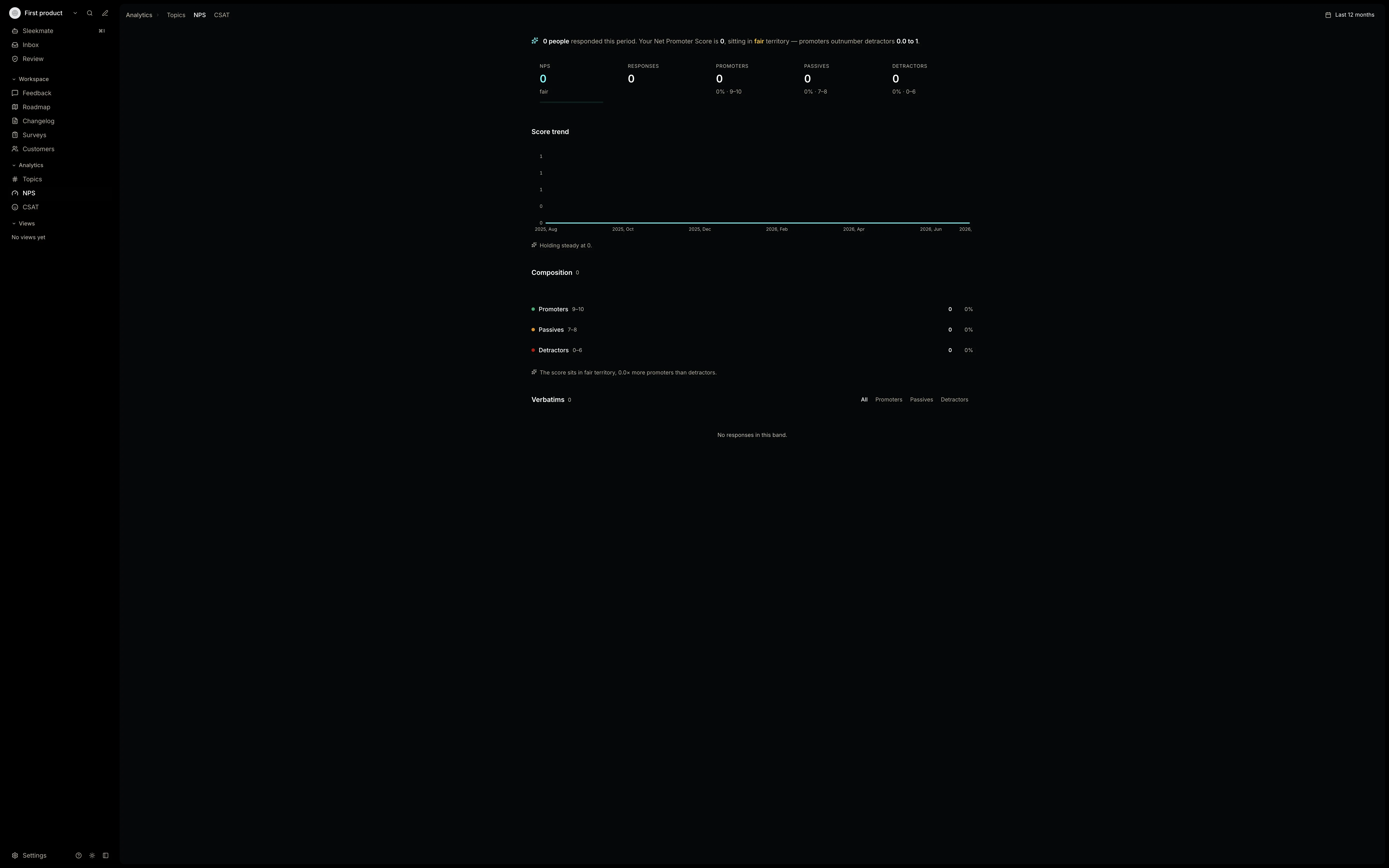Viewport: 1389px width, 868px height.
Task: Click the 2025, Oct axis label
Action: coord(623,230)
